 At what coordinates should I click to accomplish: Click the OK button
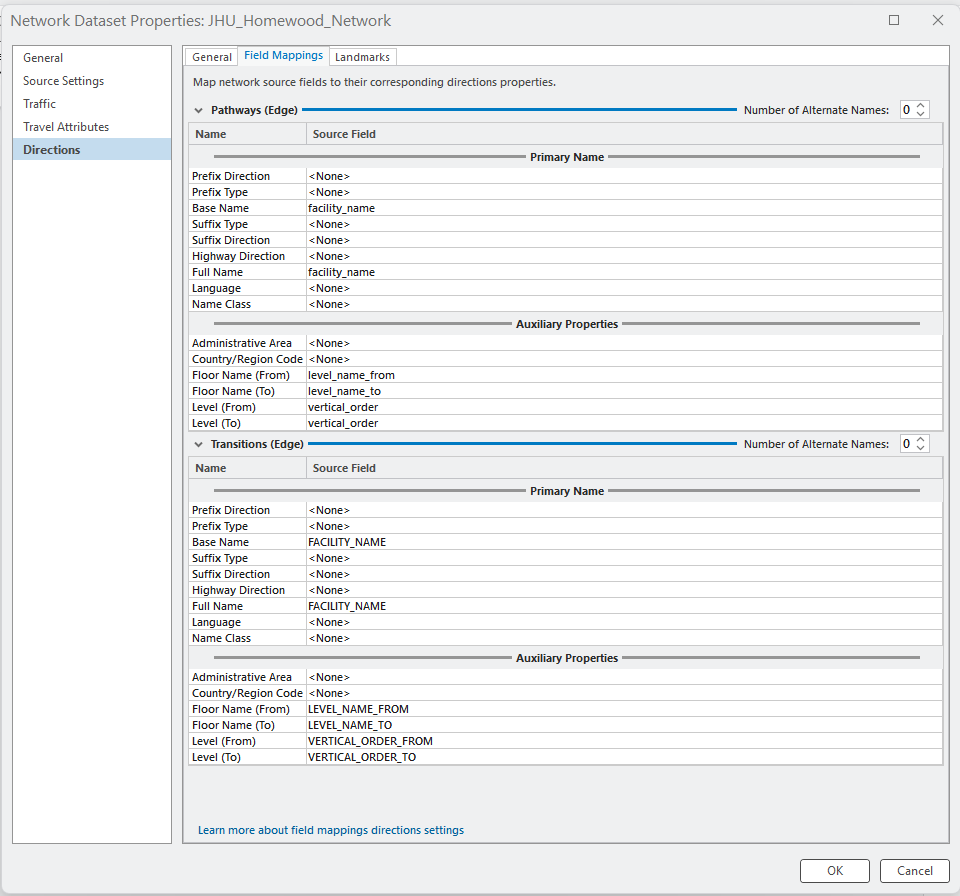(x=834, y=870)
